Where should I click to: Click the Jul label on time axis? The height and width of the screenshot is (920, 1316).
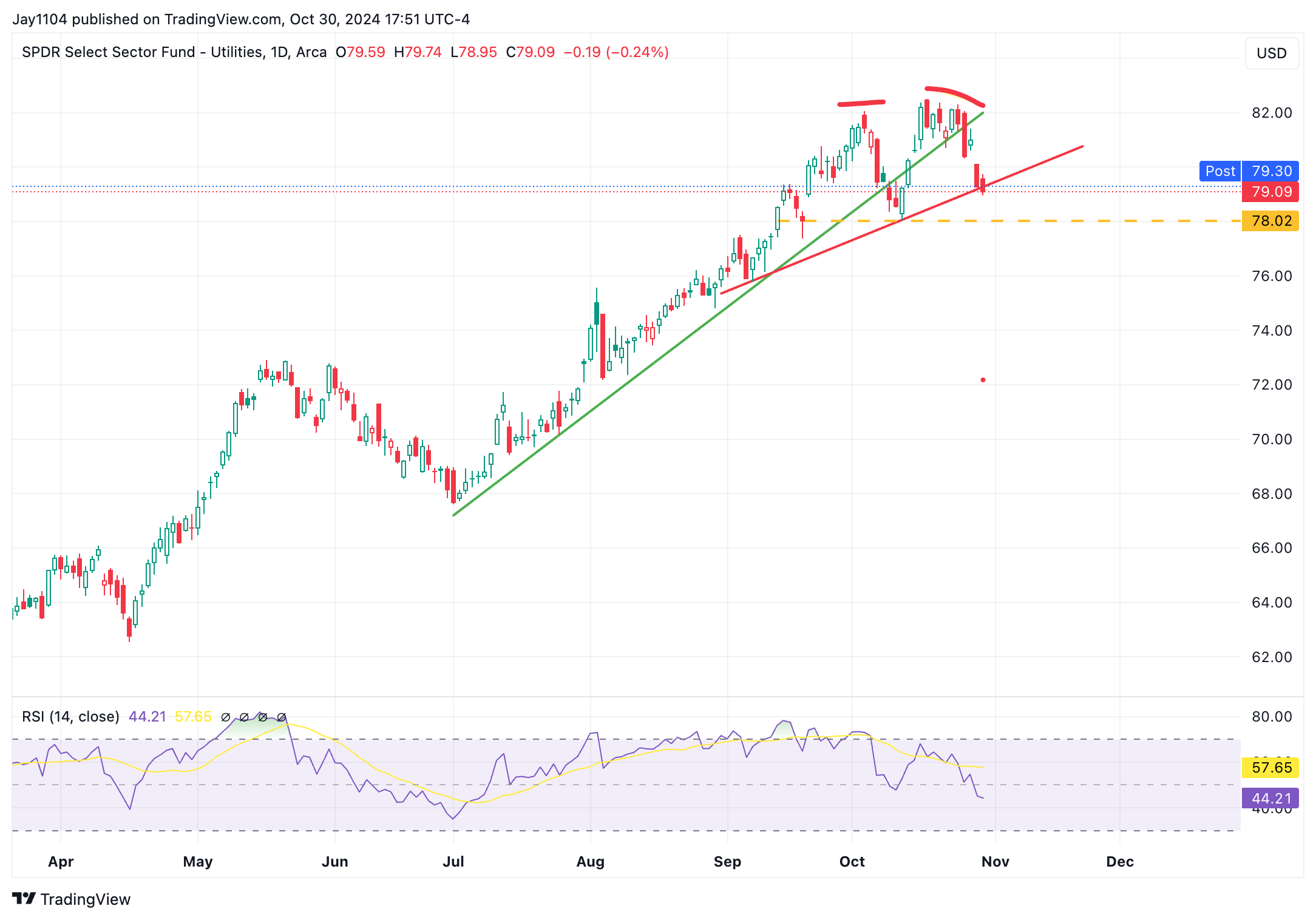[453, 862]
